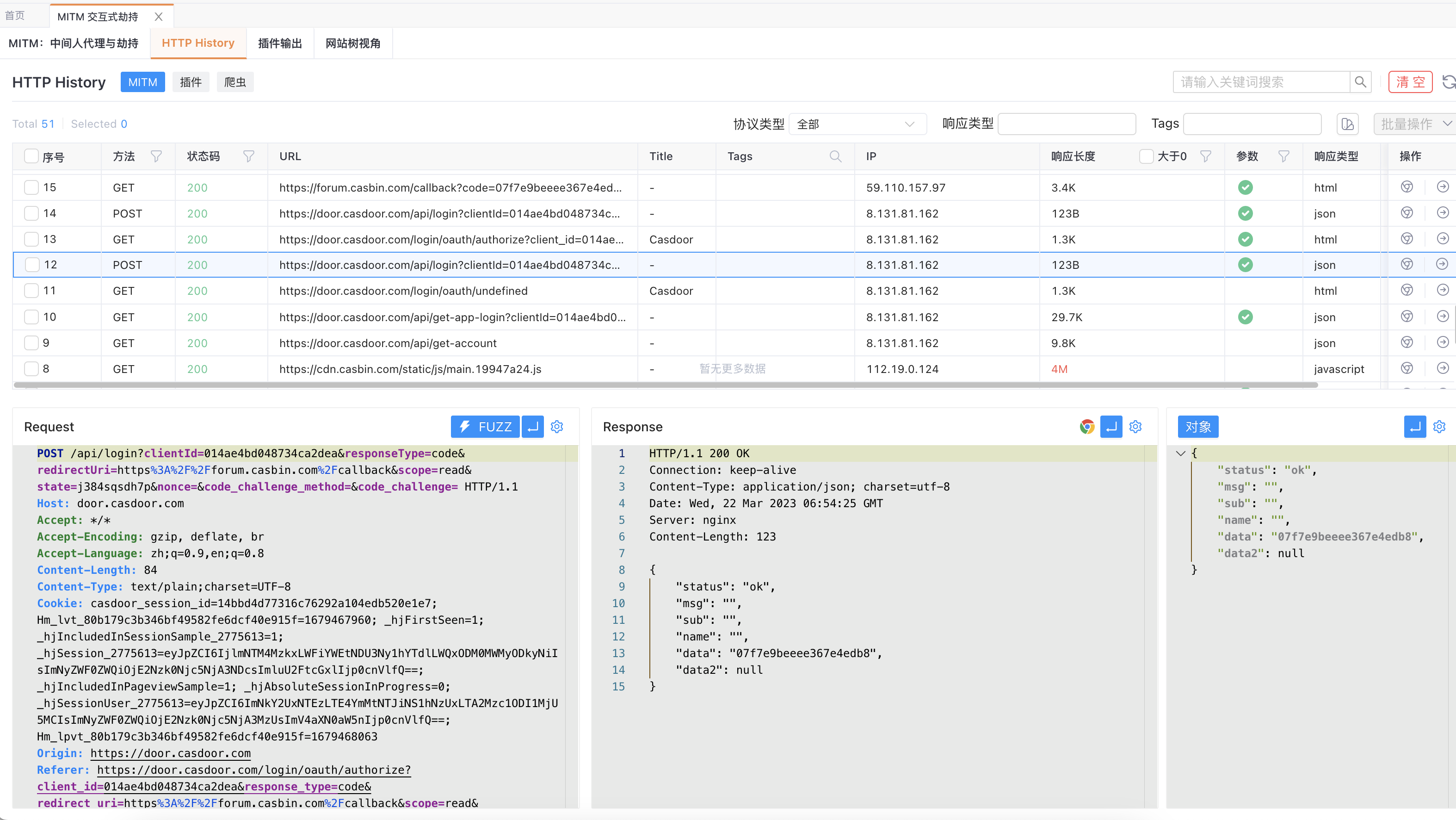Screen dimensions: 1456x820
Task: Click the magnifier icon in keyword search box
Action: pos(1361,81)
